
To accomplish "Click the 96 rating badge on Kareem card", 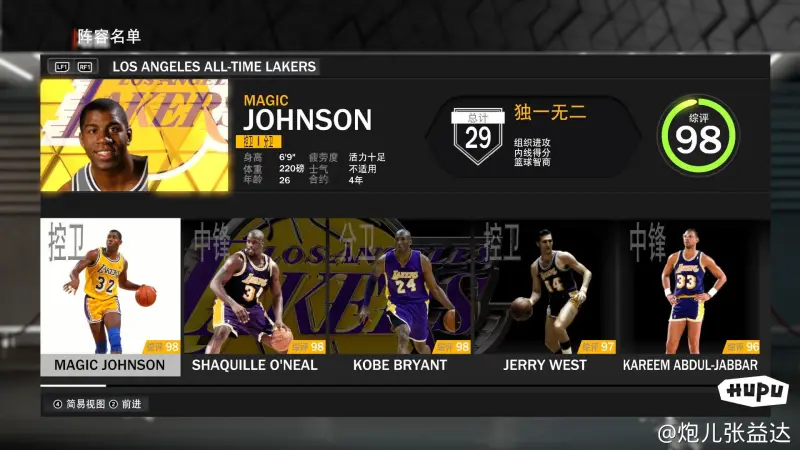I will [x=742, y=347].
